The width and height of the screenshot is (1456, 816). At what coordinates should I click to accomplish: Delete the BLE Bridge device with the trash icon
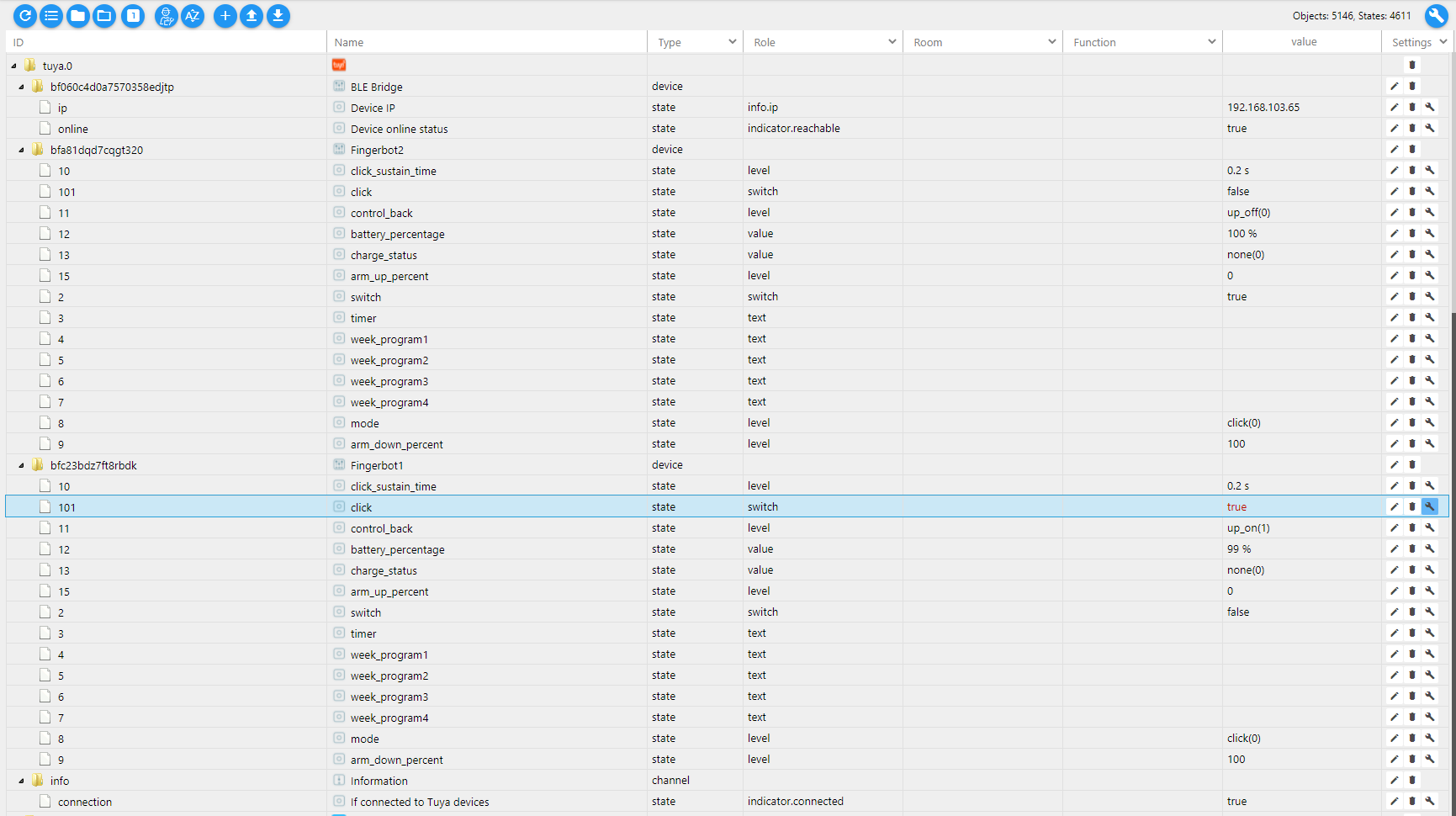[x=1412, y=86]
